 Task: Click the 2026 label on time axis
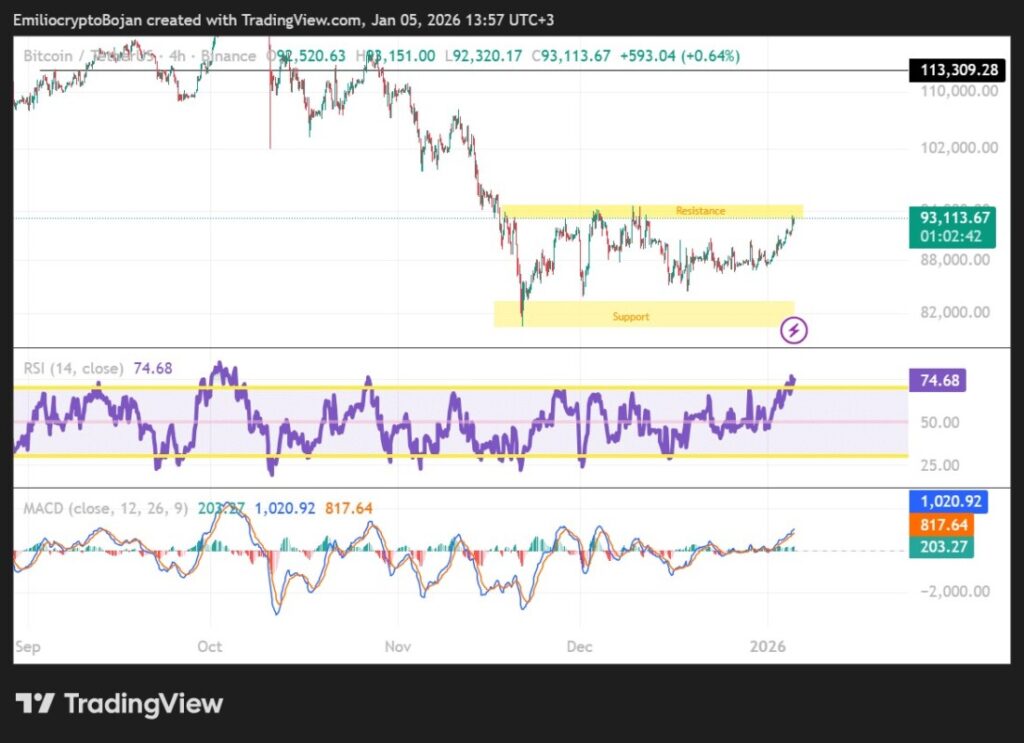coord(768,646)
